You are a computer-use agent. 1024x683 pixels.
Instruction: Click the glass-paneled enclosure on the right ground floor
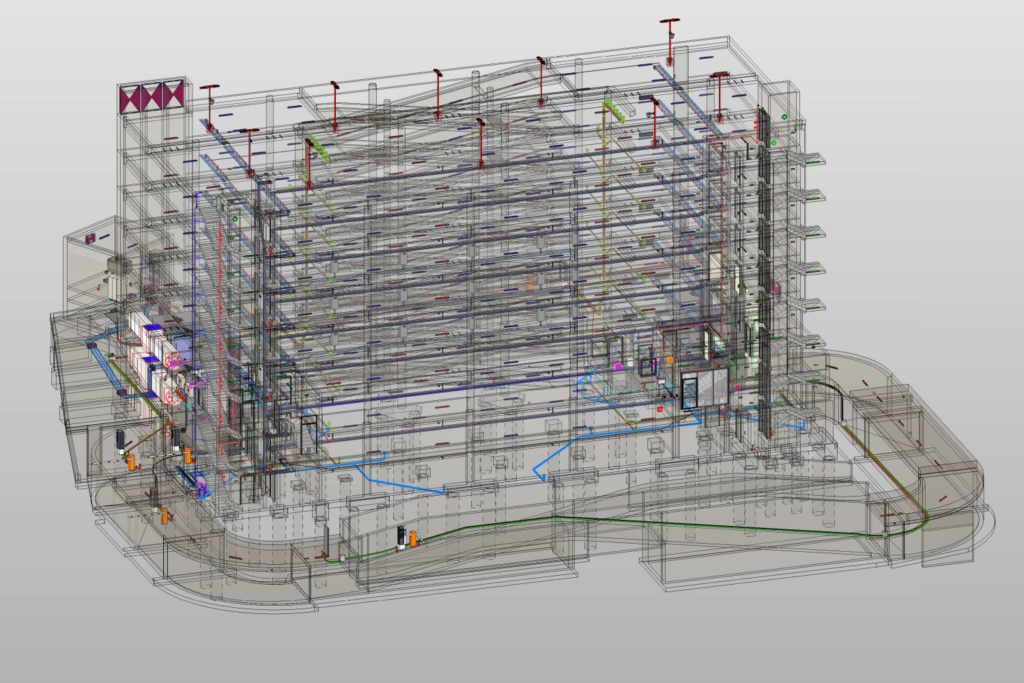coord(701,388)
